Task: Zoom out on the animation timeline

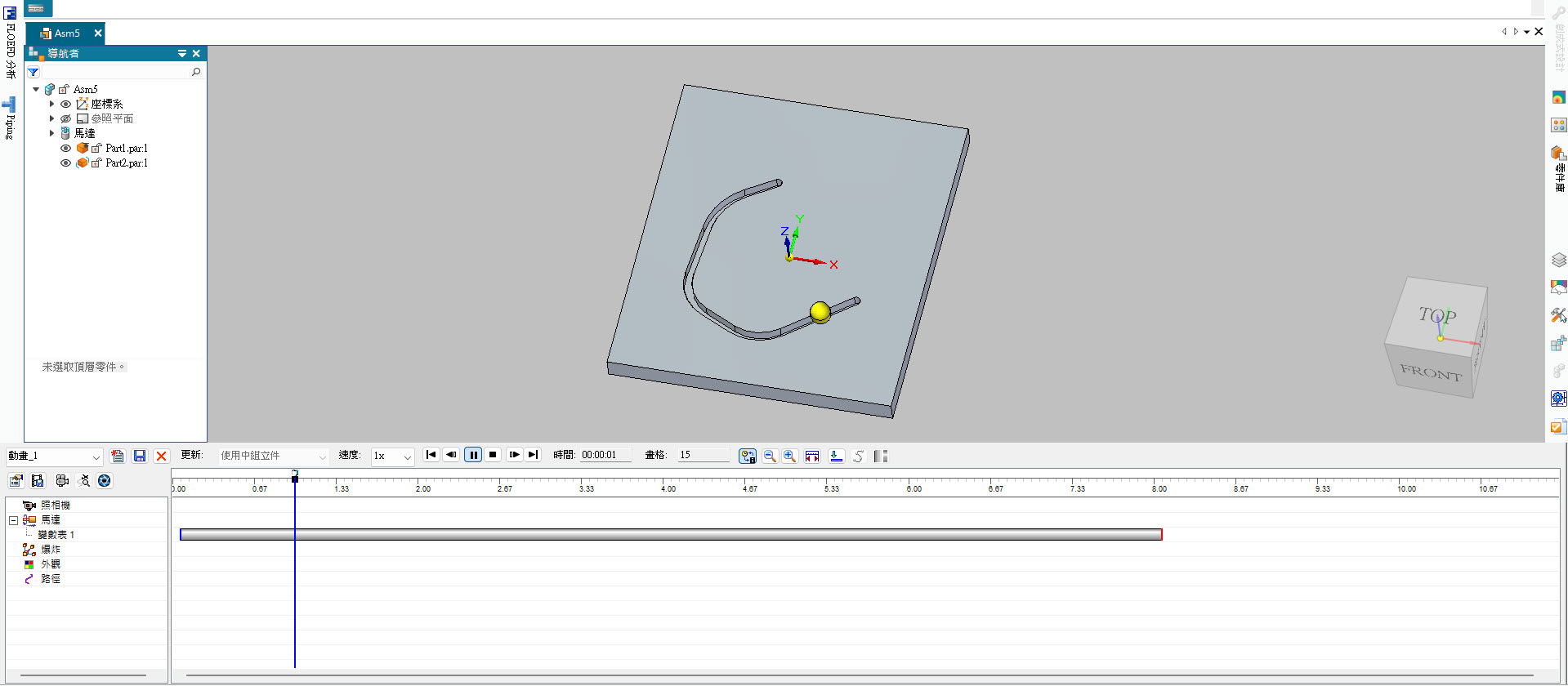Action: pos(770,456)
